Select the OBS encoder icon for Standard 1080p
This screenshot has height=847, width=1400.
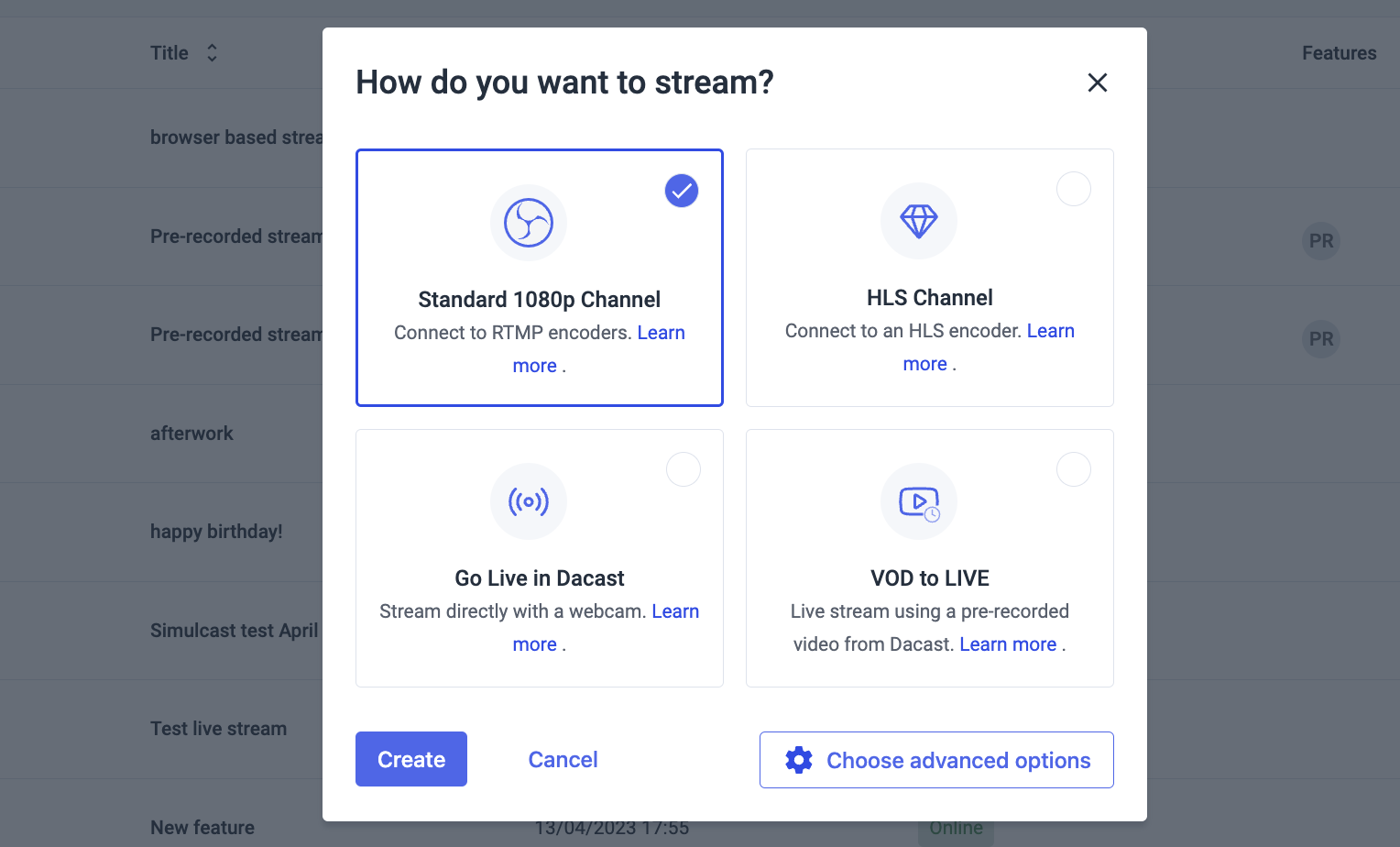point(529,222)
